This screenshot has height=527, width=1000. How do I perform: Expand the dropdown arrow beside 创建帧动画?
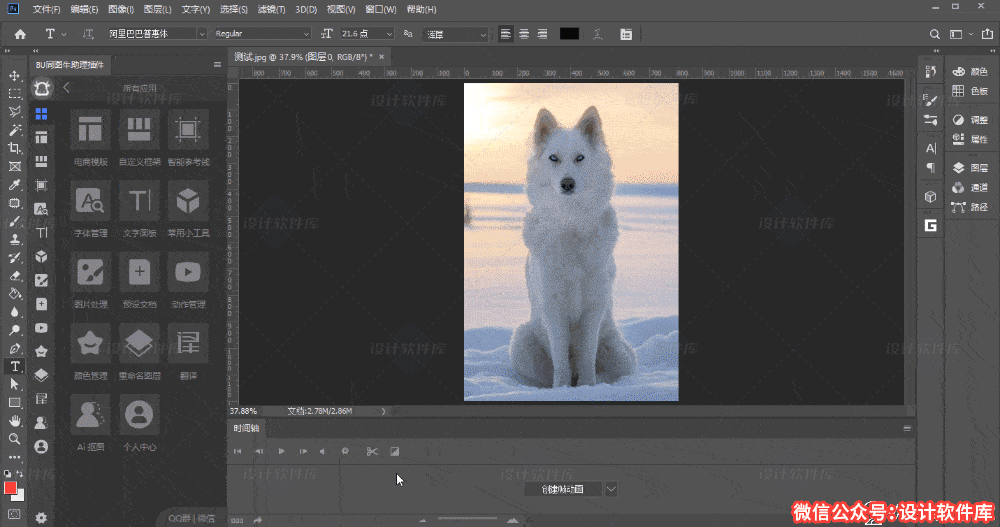[x=611, y=489]
